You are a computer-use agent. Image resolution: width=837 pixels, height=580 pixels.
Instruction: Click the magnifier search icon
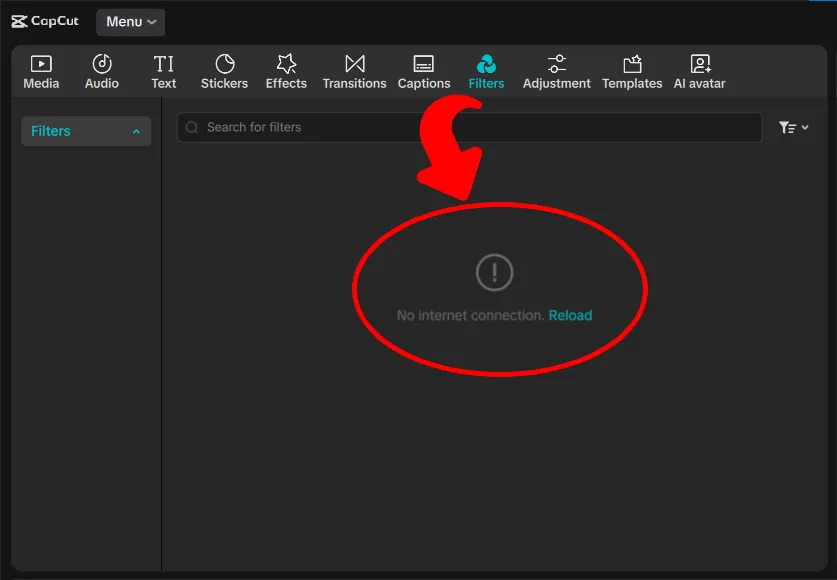[x=192, y=128]
